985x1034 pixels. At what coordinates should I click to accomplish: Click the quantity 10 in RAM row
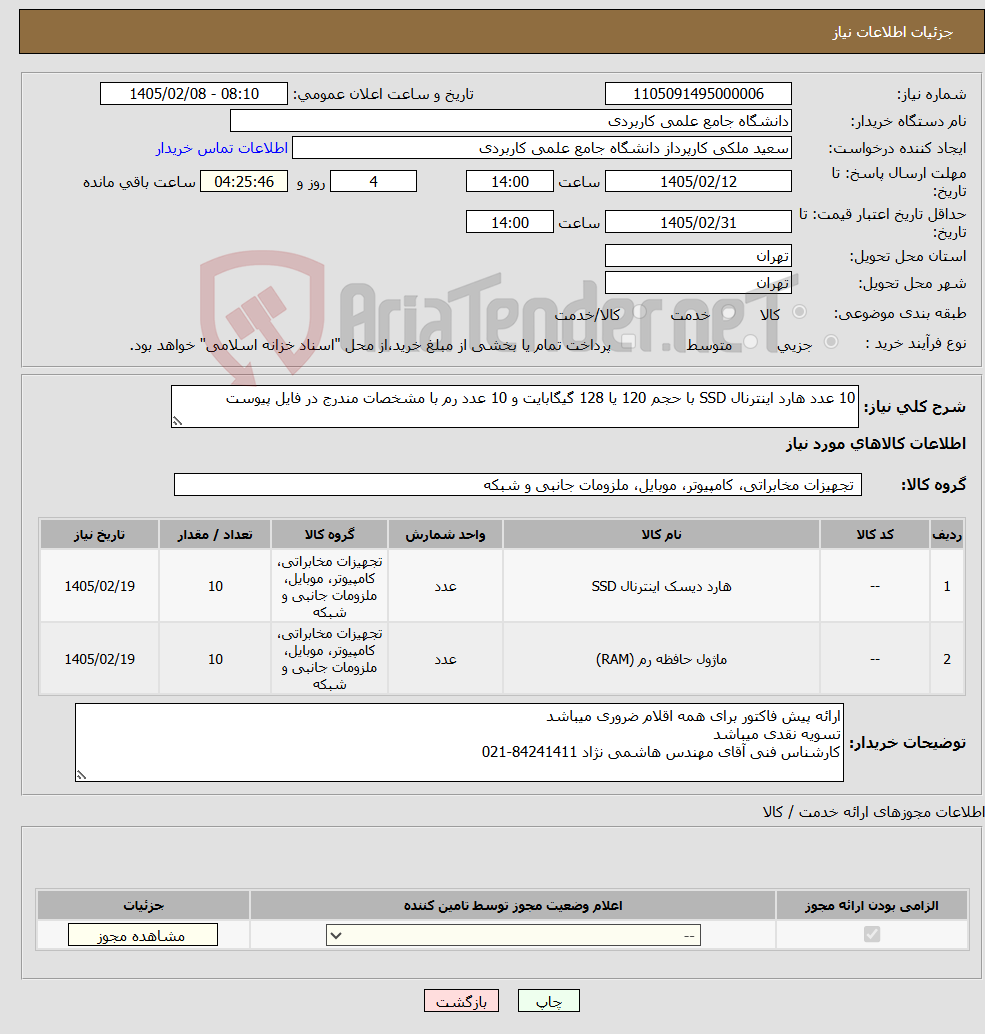click(215, 659)
